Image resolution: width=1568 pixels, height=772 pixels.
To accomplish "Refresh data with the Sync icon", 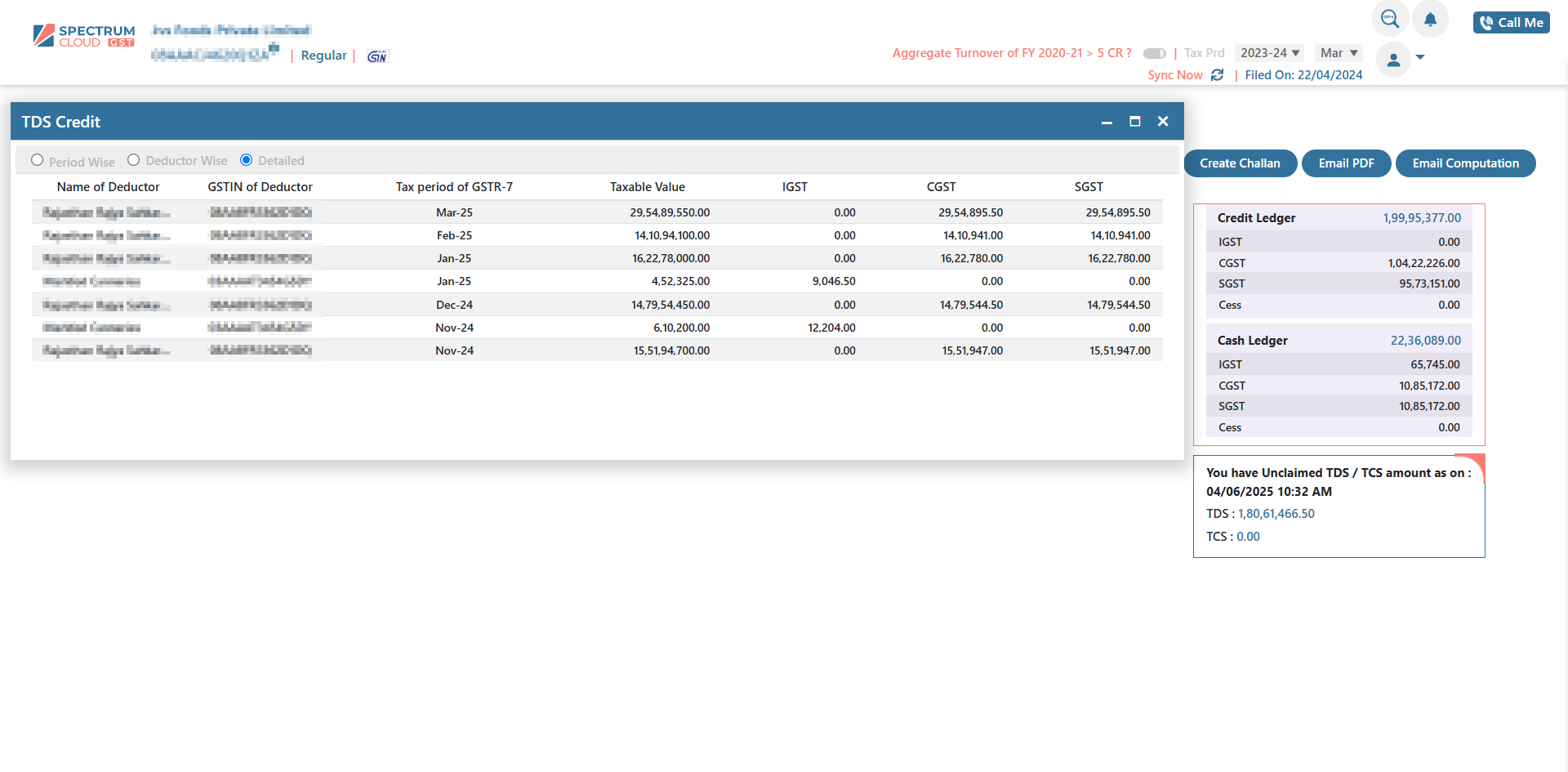I will 1218,74.
